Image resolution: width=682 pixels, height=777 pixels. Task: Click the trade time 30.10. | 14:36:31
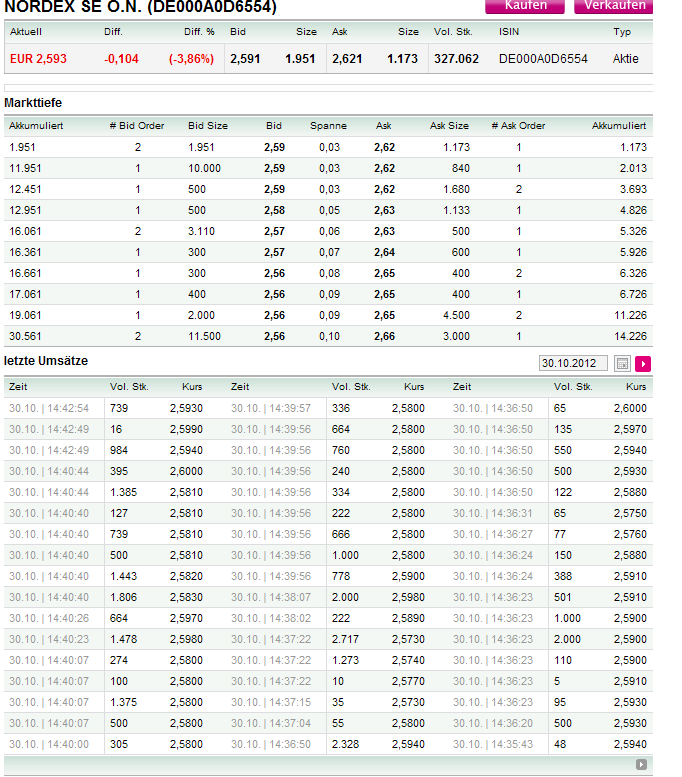(x=493, y=513)
